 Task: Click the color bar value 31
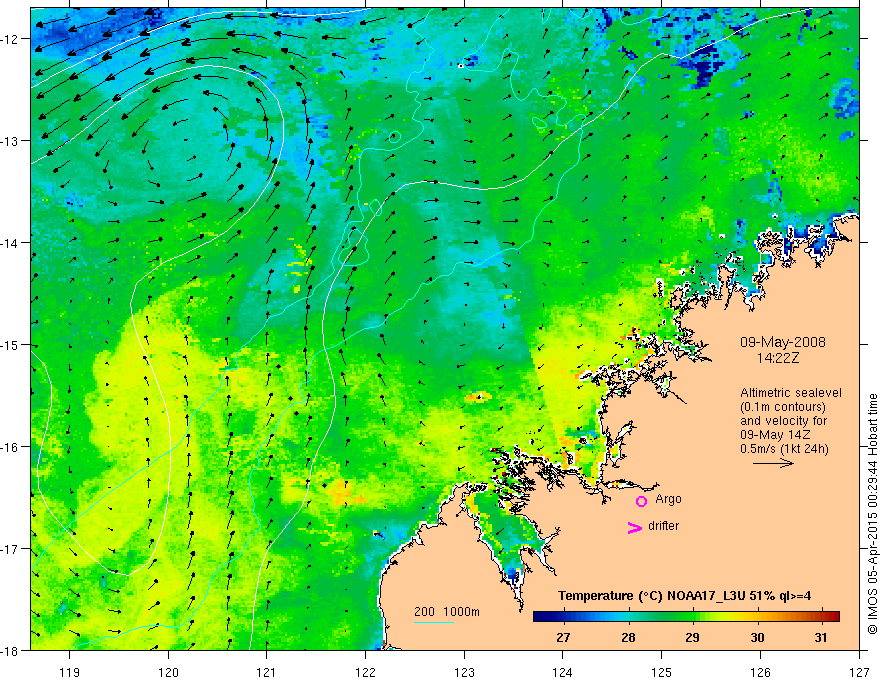tap(821, 637)
